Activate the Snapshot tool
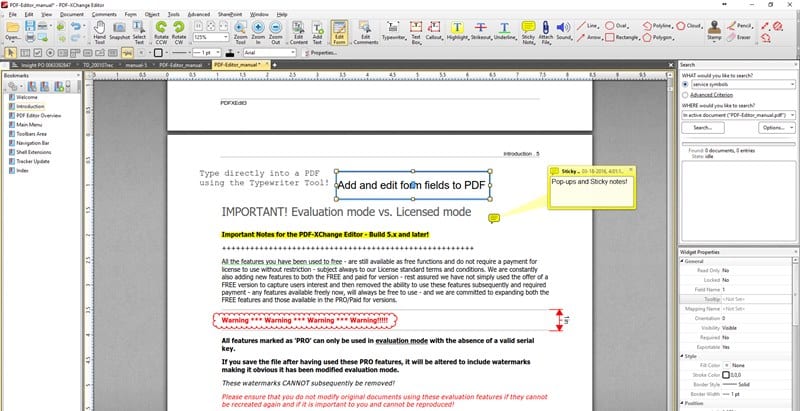 (119, 32)
